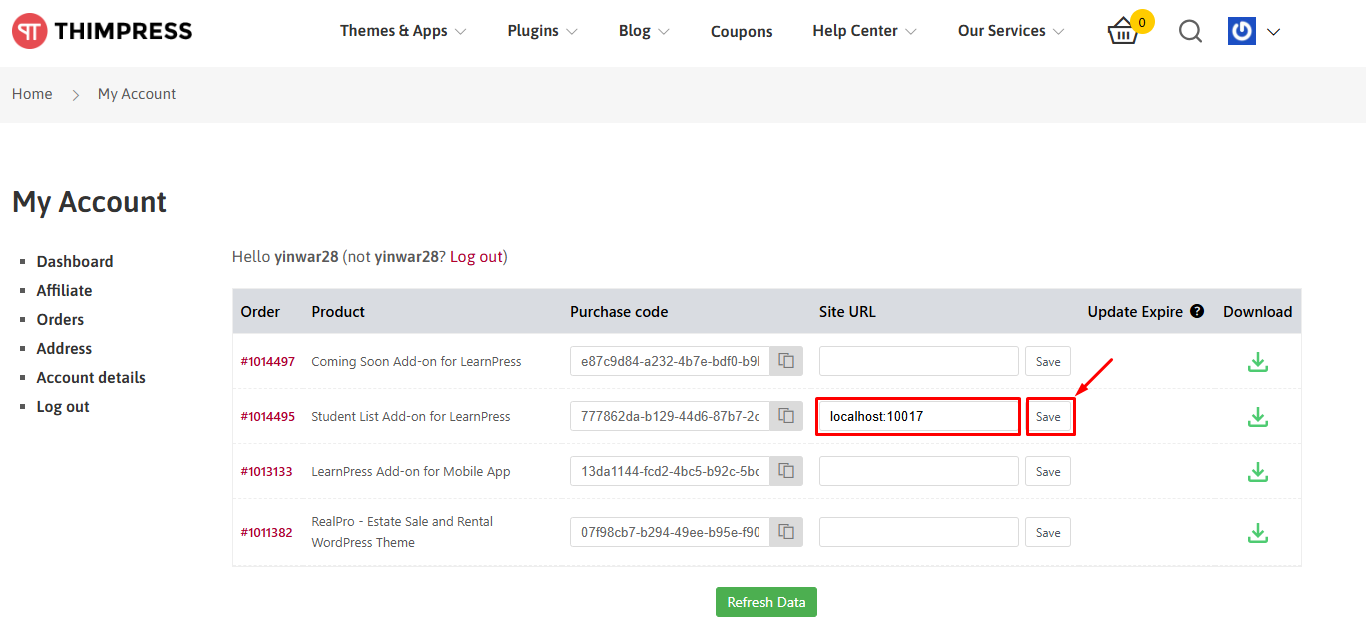Viewport: 1366px width, 630px height.
Task: Expand the Blog menu
Action: coord(644,31)
